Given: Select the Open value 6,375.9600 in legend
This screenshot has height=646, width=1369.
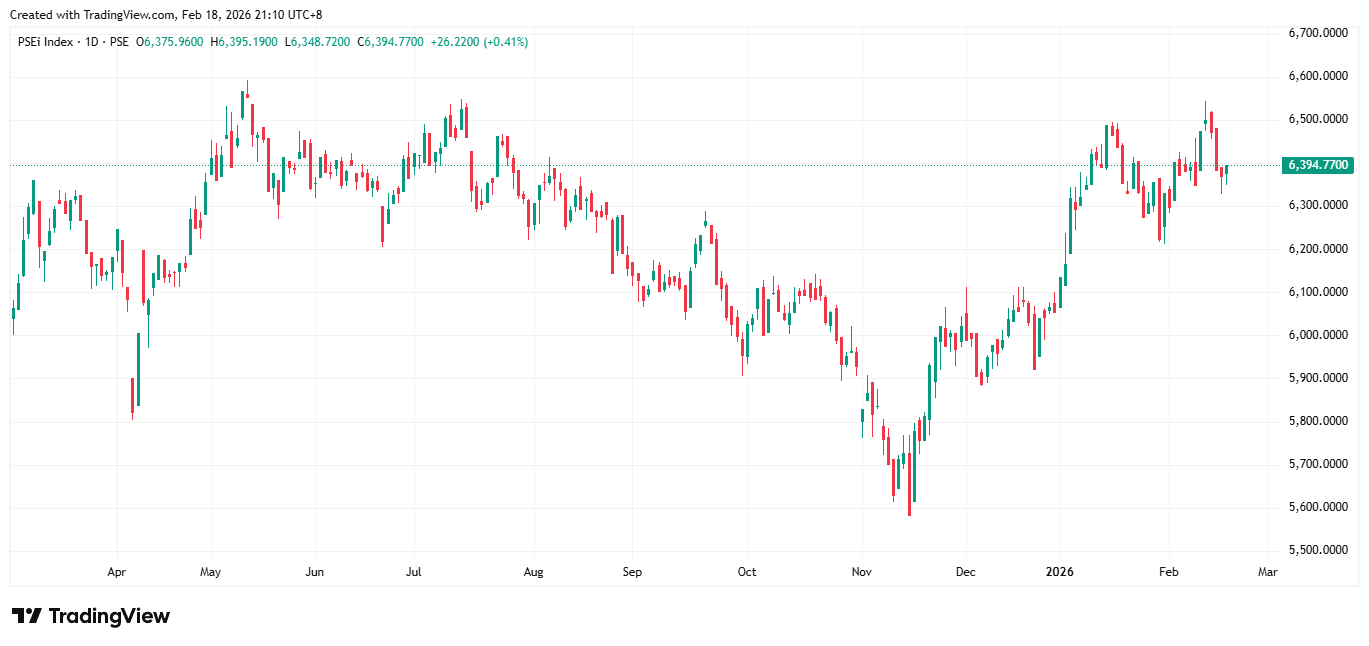Looking at the screenshot, I should point(175,42).
